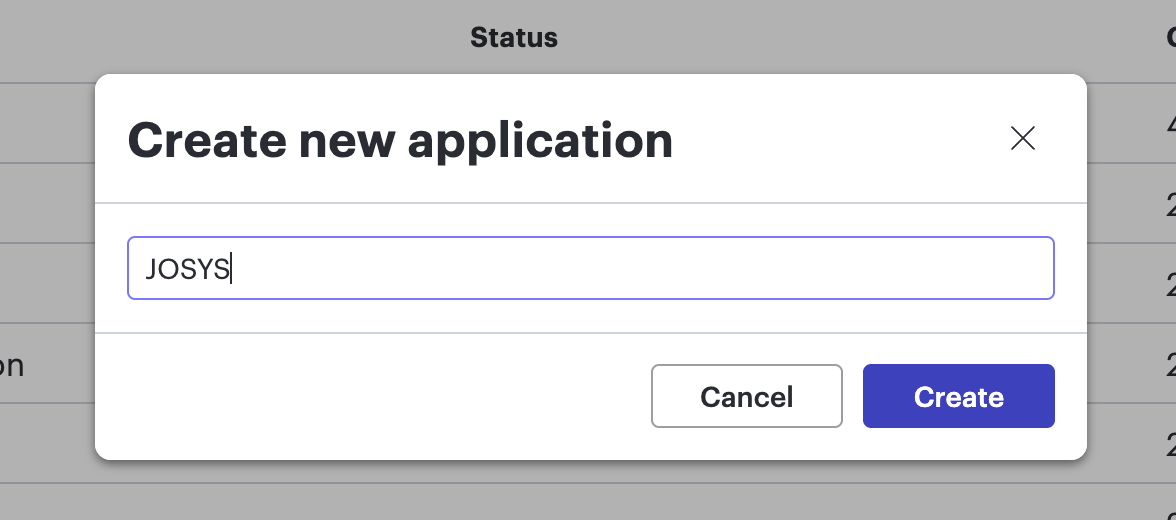1176x520 pixels.
Task: Focus the application name input field
Action: click(x=590, y=268)
